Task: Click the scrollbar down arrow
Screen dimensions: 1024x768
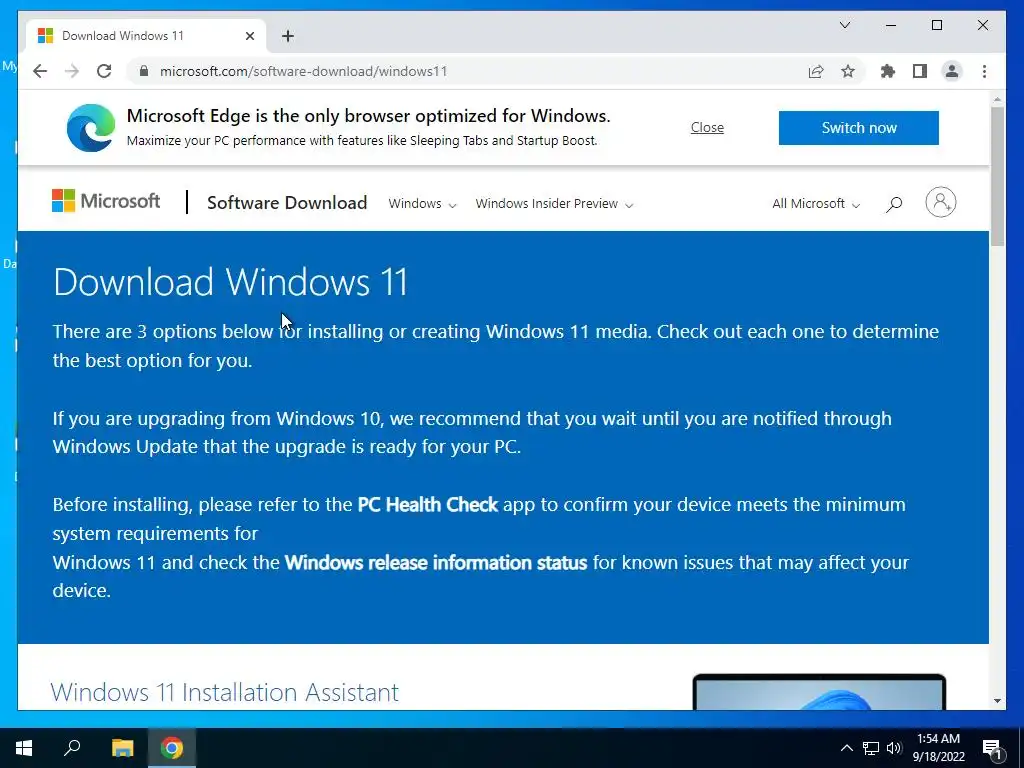Action: click(x=997, y=701)
